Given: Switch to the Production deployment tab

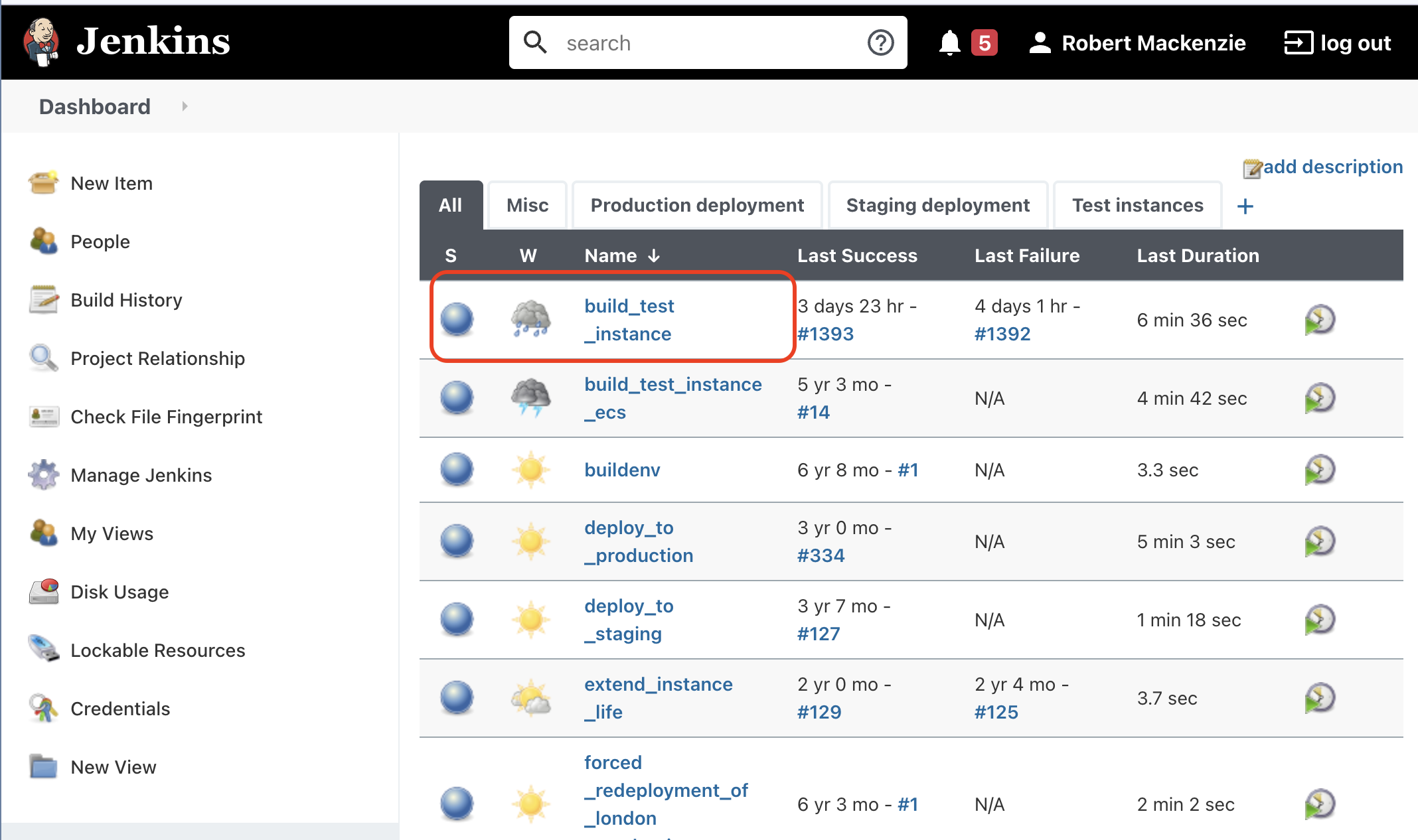Looking at the screenshot, I should click(697, 205).
